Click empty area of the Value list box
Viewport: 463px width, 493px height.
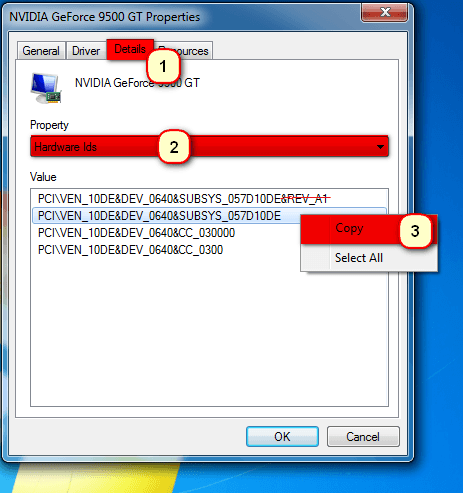[209, 333]
